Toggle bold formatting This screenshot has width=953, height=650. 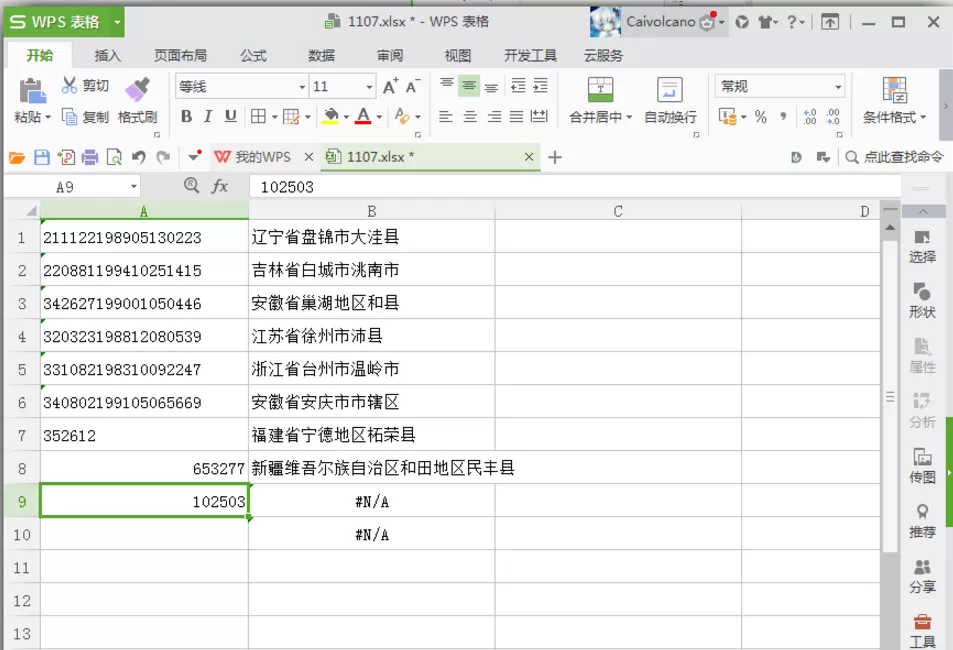(x=187, y=117)
